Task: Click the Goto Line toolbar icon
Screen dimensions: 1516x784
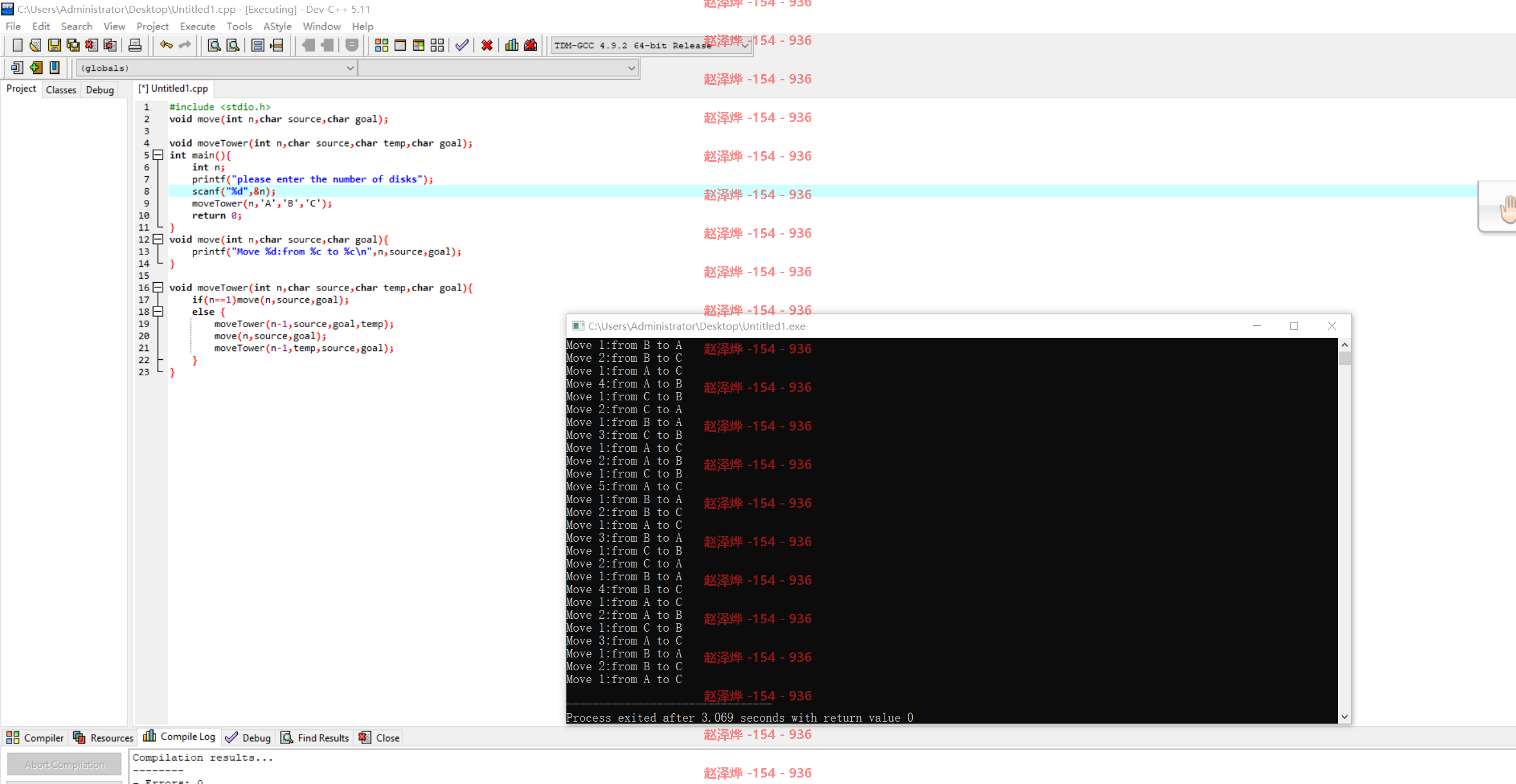Action: pyautogui.click(x=276, y=45)
